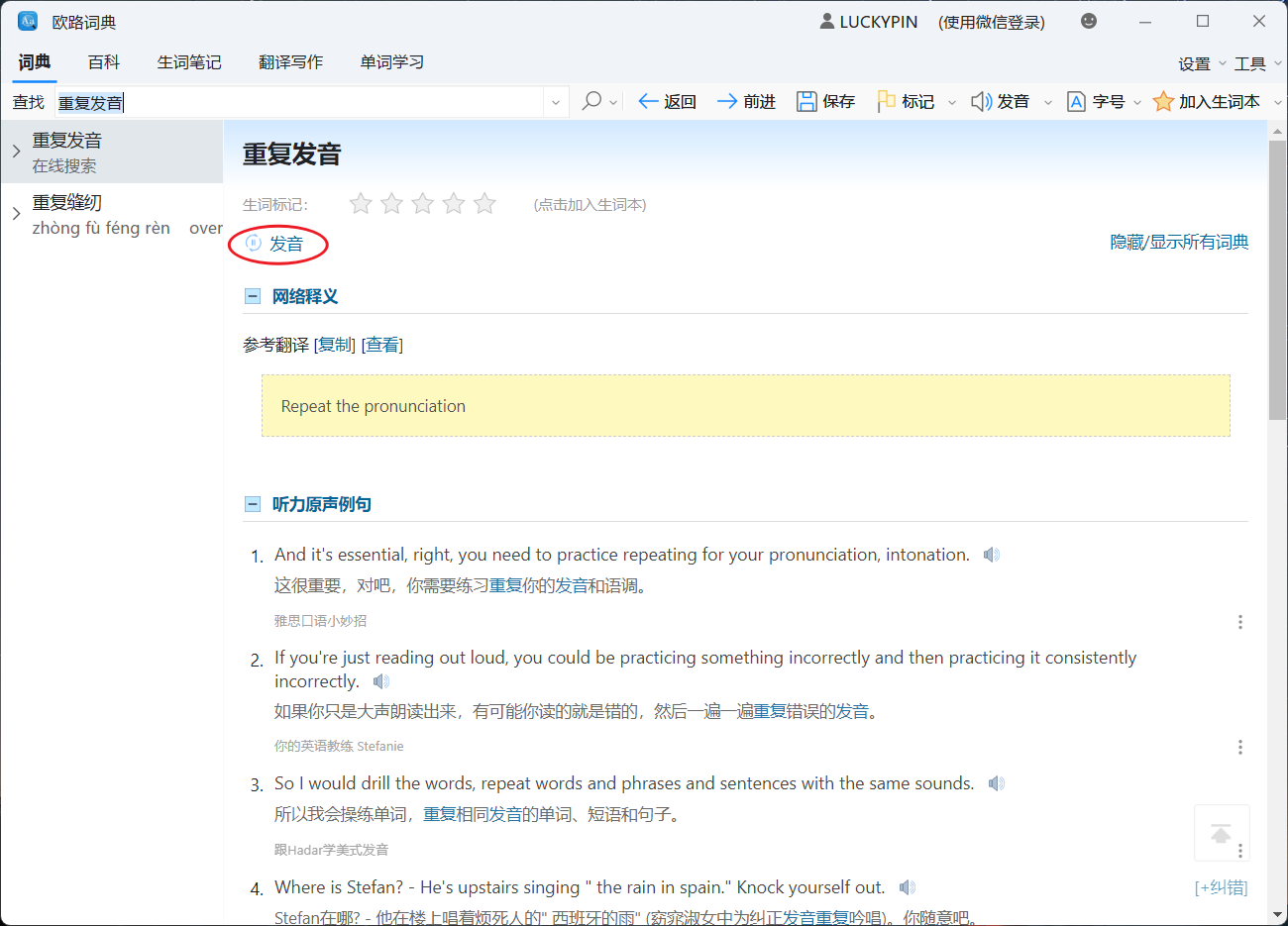Click the 点击加入生词本 hint
The width and height of the screenshot is (1288, 926).
tap(590, 204)
